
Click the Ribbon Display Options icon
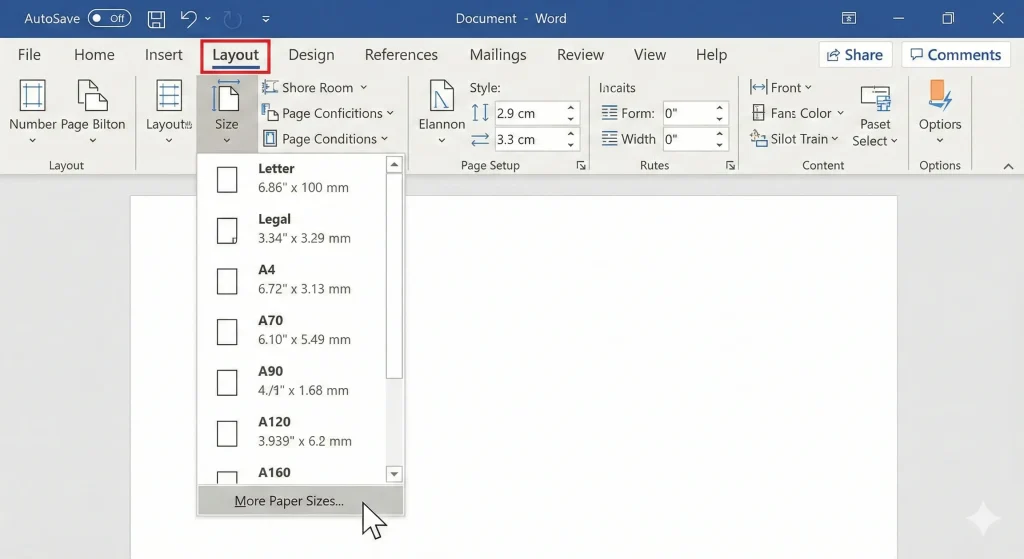848,18
